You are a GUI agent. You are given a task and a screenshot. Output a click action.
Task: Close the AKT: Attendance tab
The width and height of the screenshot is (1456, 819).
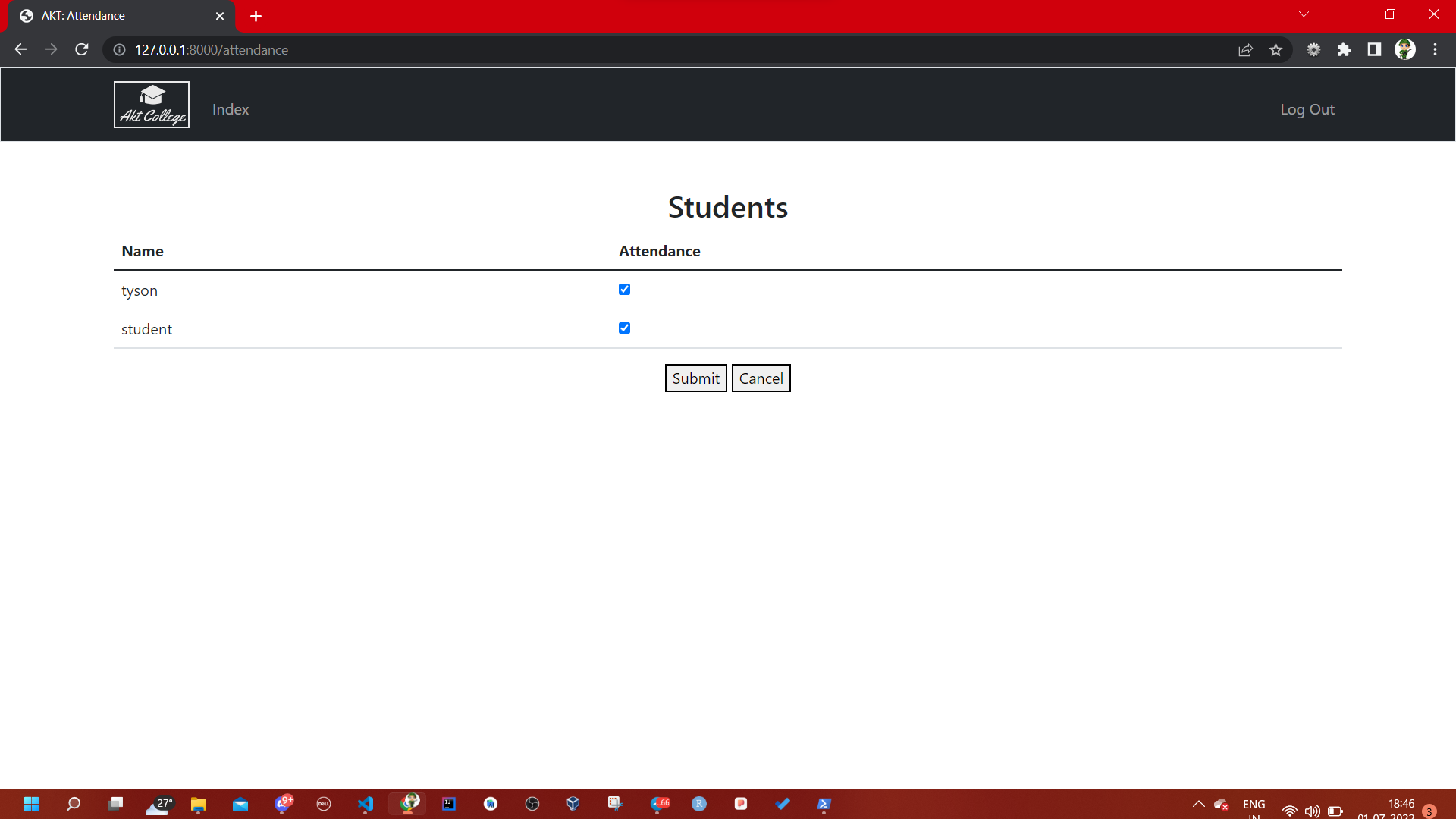pos(220,16)
